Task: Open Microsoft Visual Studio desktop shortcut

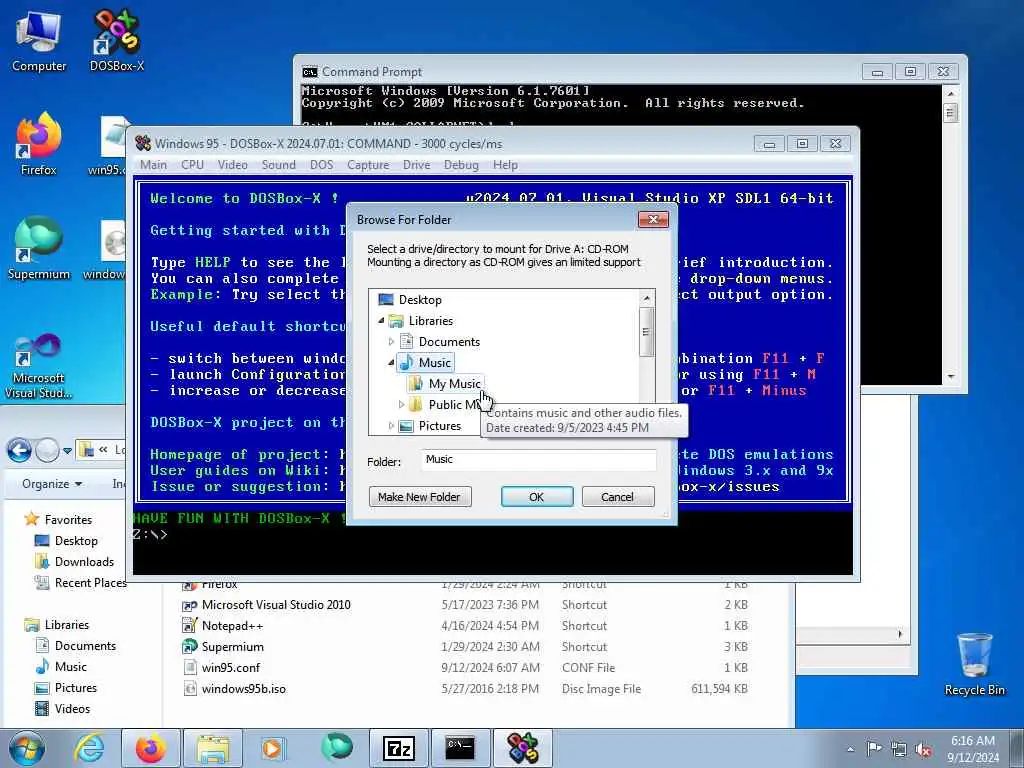Action: (39, 366)
